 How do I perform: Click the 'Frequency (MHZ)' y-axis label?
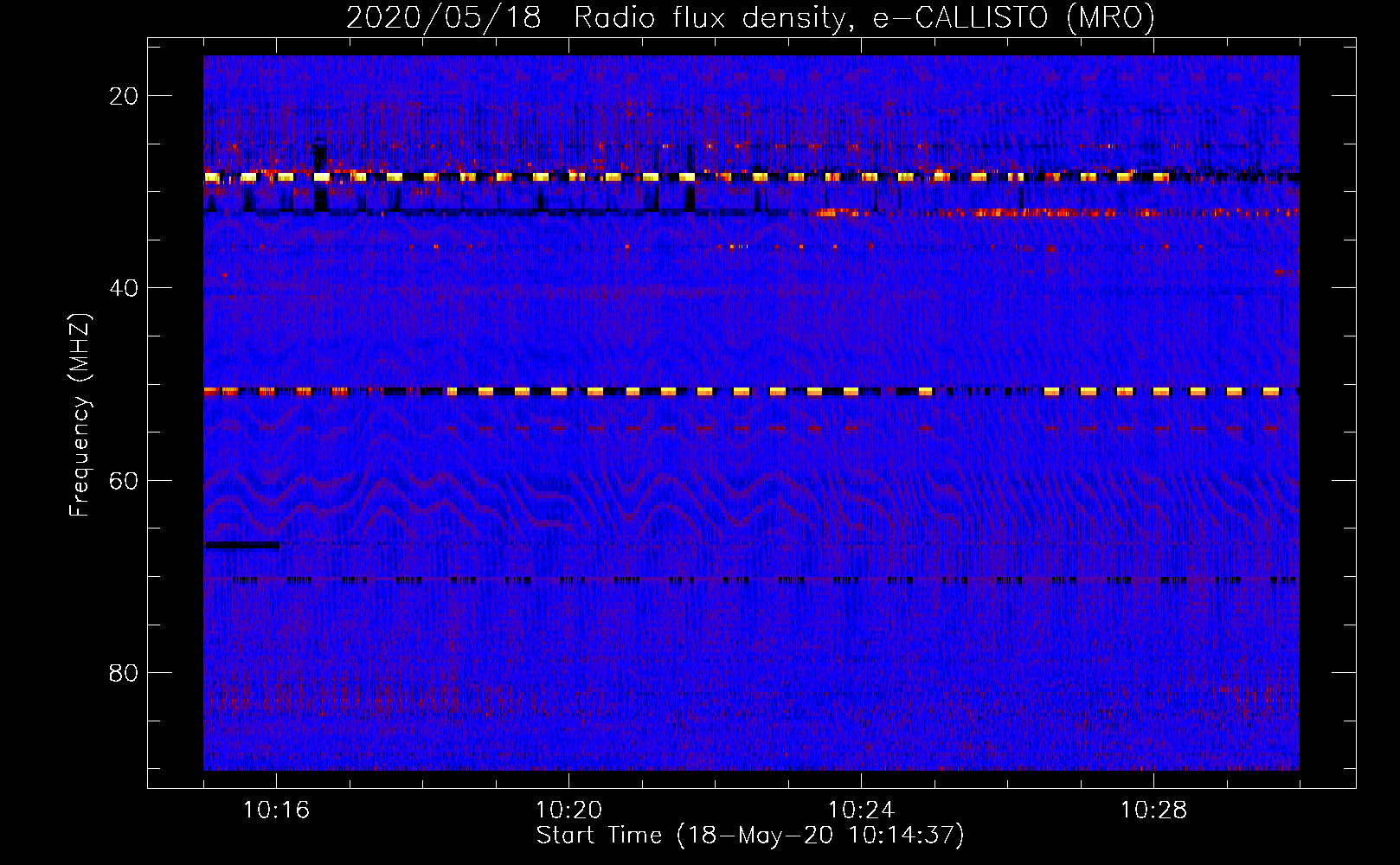tap(80, 414)
